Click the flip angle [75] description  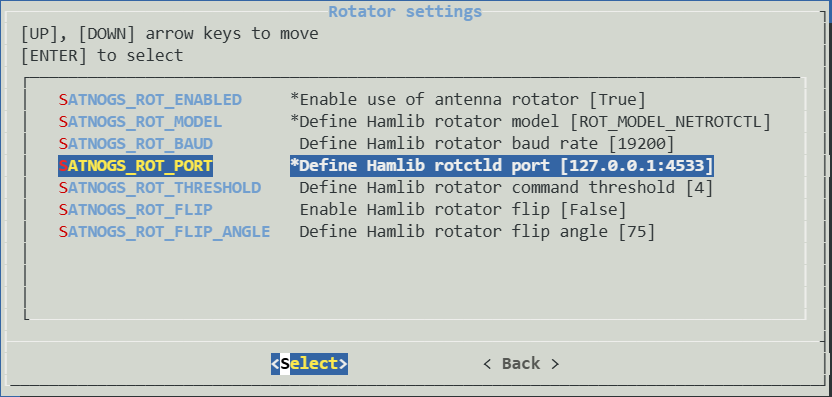click(x=477, y=232)
